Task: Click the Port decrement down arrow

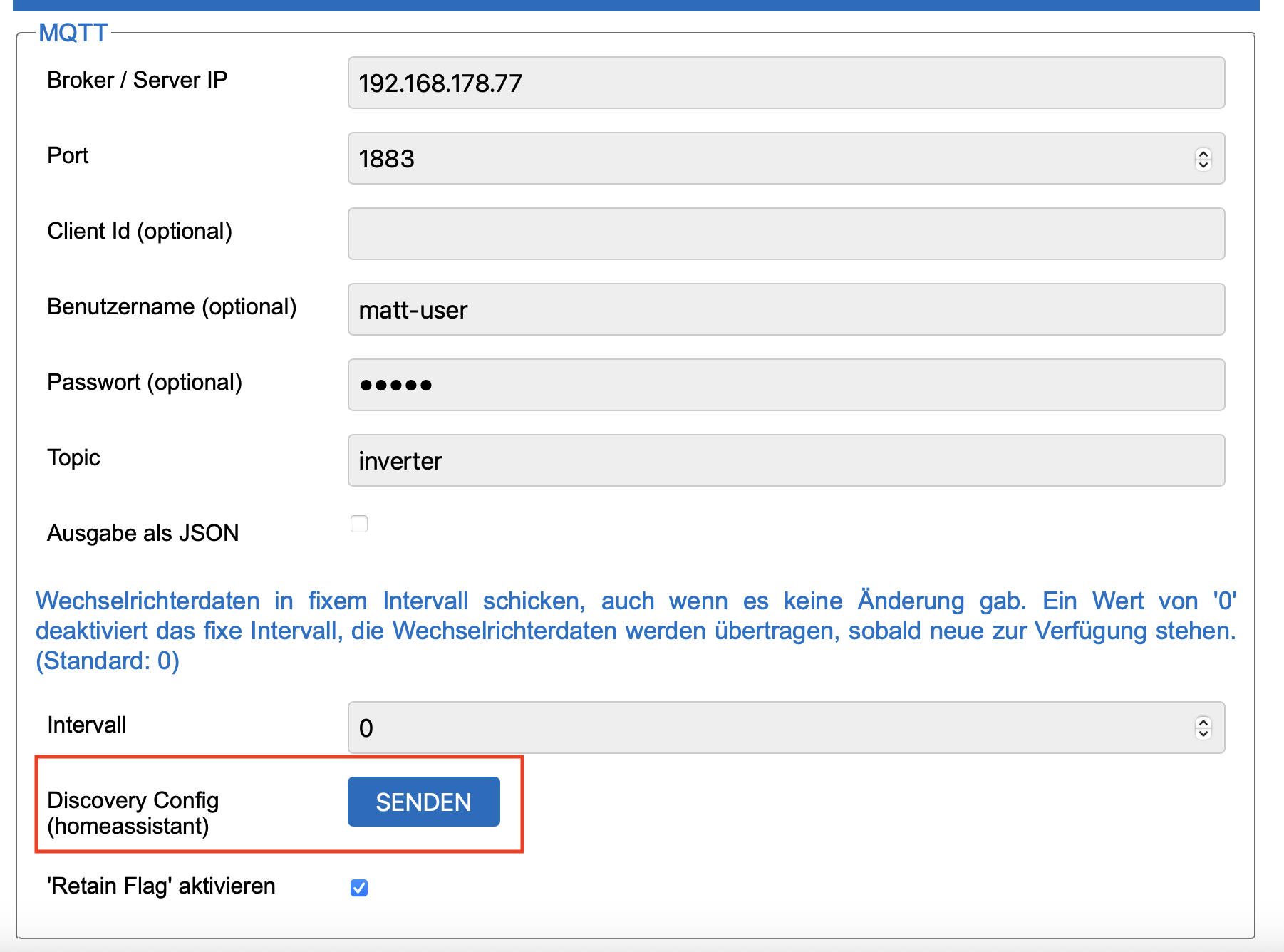Action: tap(1203, 165)
